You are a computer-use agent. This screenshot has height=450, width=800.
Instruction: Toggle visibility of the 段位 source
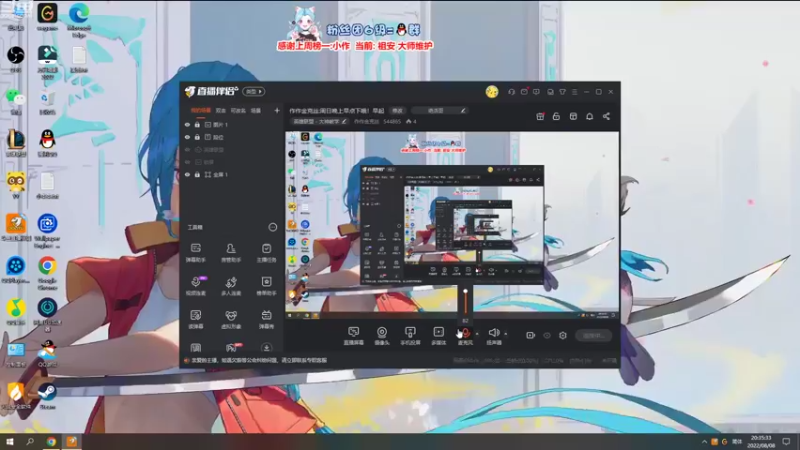(x=187, y=137)
